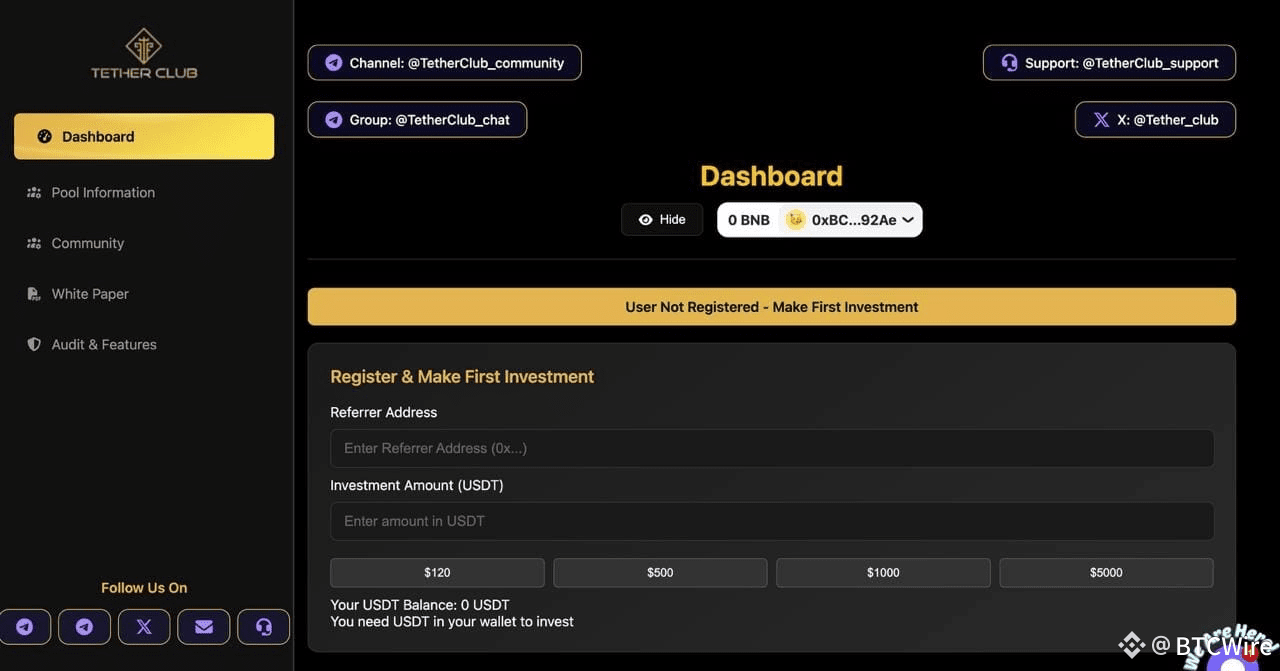1280x671 pixels.
Task: Open Pool Information page
Action: point(103,192)
